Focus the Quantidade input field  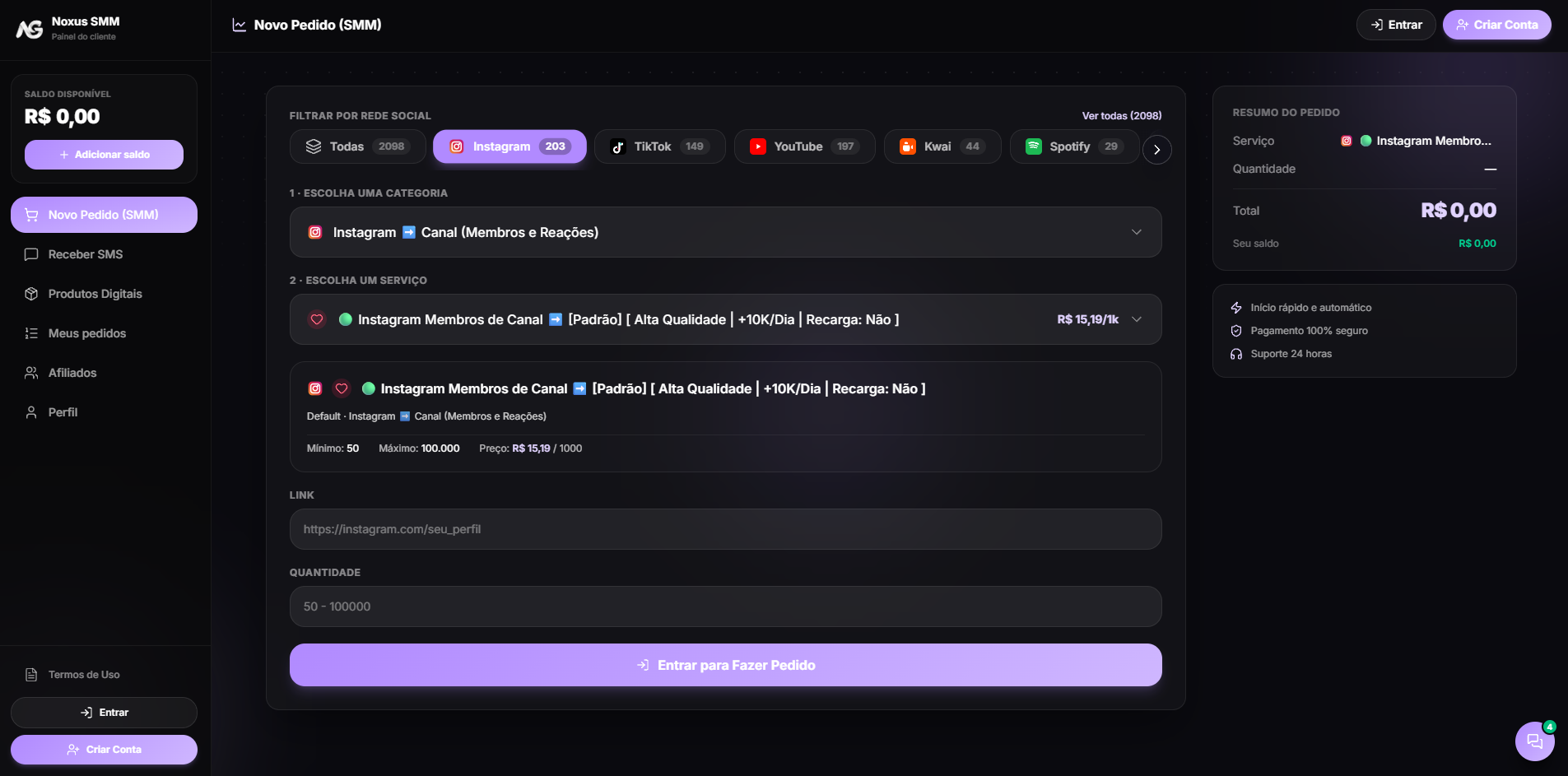tap(726, 606)
